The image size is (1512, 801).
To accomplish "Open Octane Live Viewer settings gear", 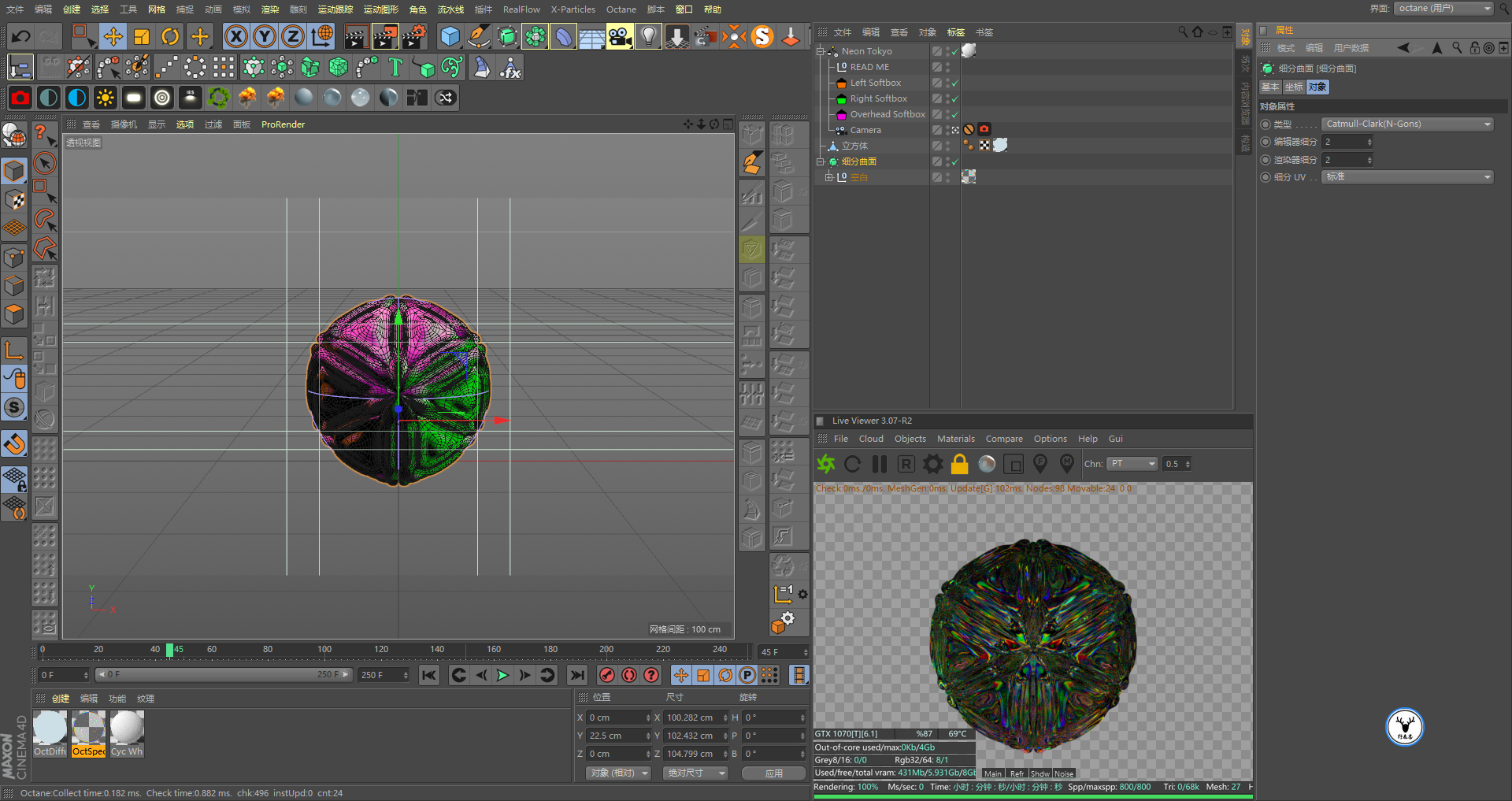I will coord(933,464).
